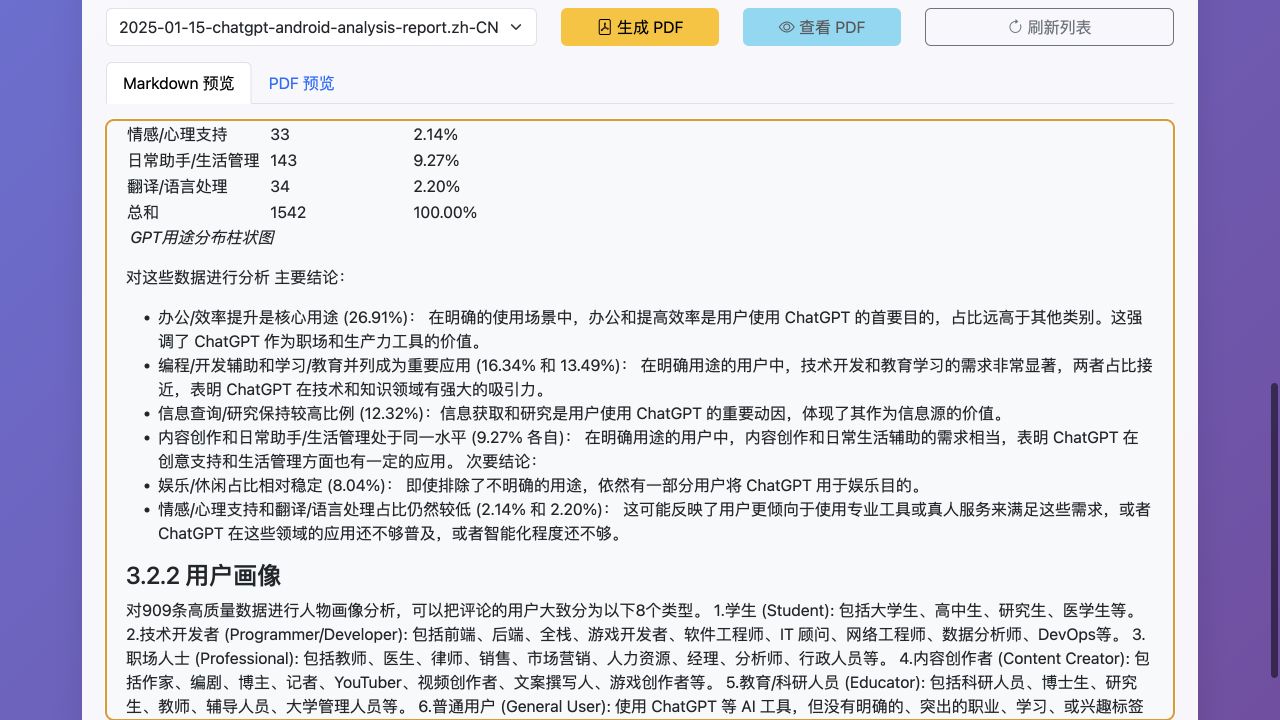Click the GPT用途分布柱状图 caption
This screenshot has height=720, width=1280.
(x=202, y=238)
